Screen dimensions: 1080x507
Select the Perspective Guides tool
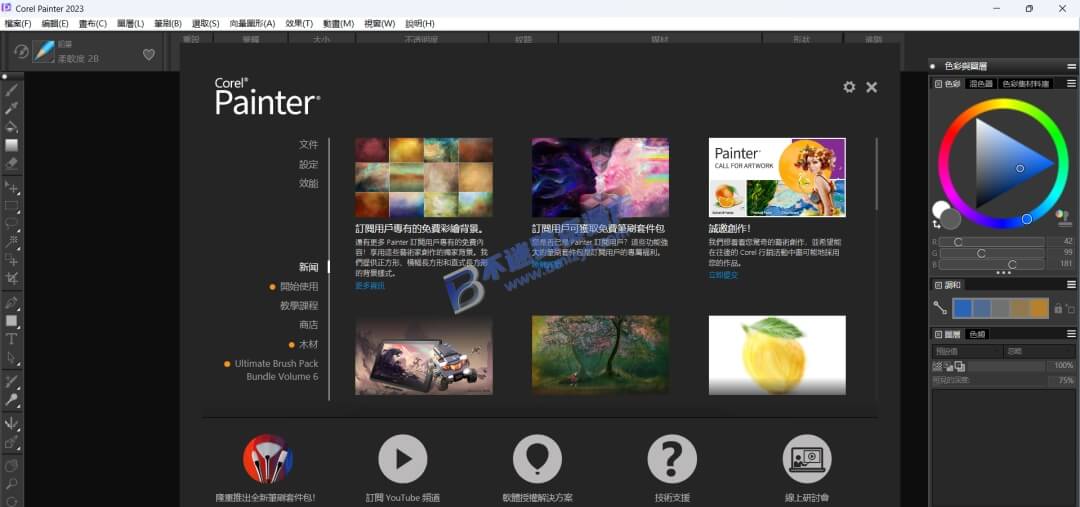tap(12, 442)
